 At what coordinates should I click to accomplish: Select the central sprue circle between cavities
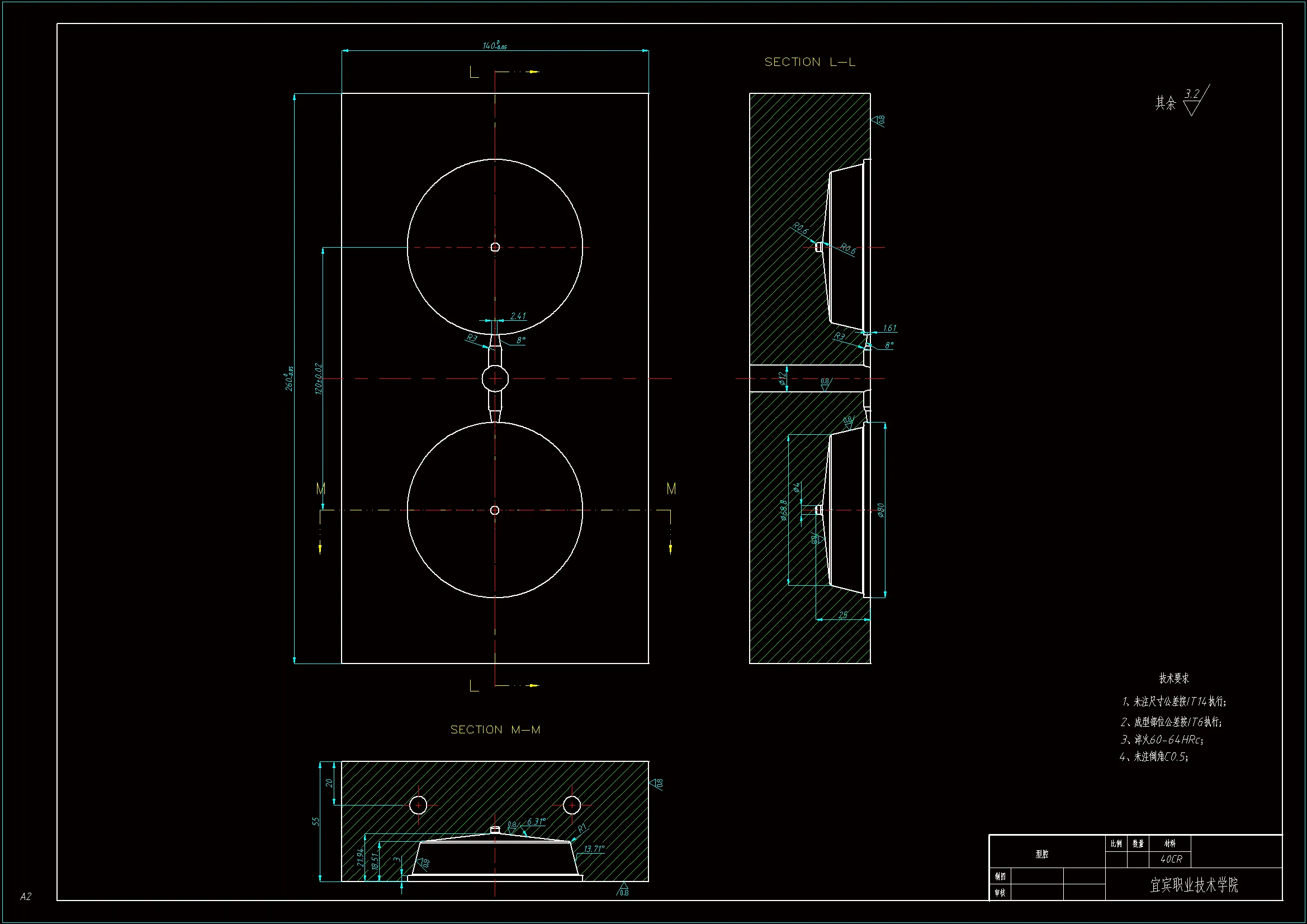click(x=495, y=378)
